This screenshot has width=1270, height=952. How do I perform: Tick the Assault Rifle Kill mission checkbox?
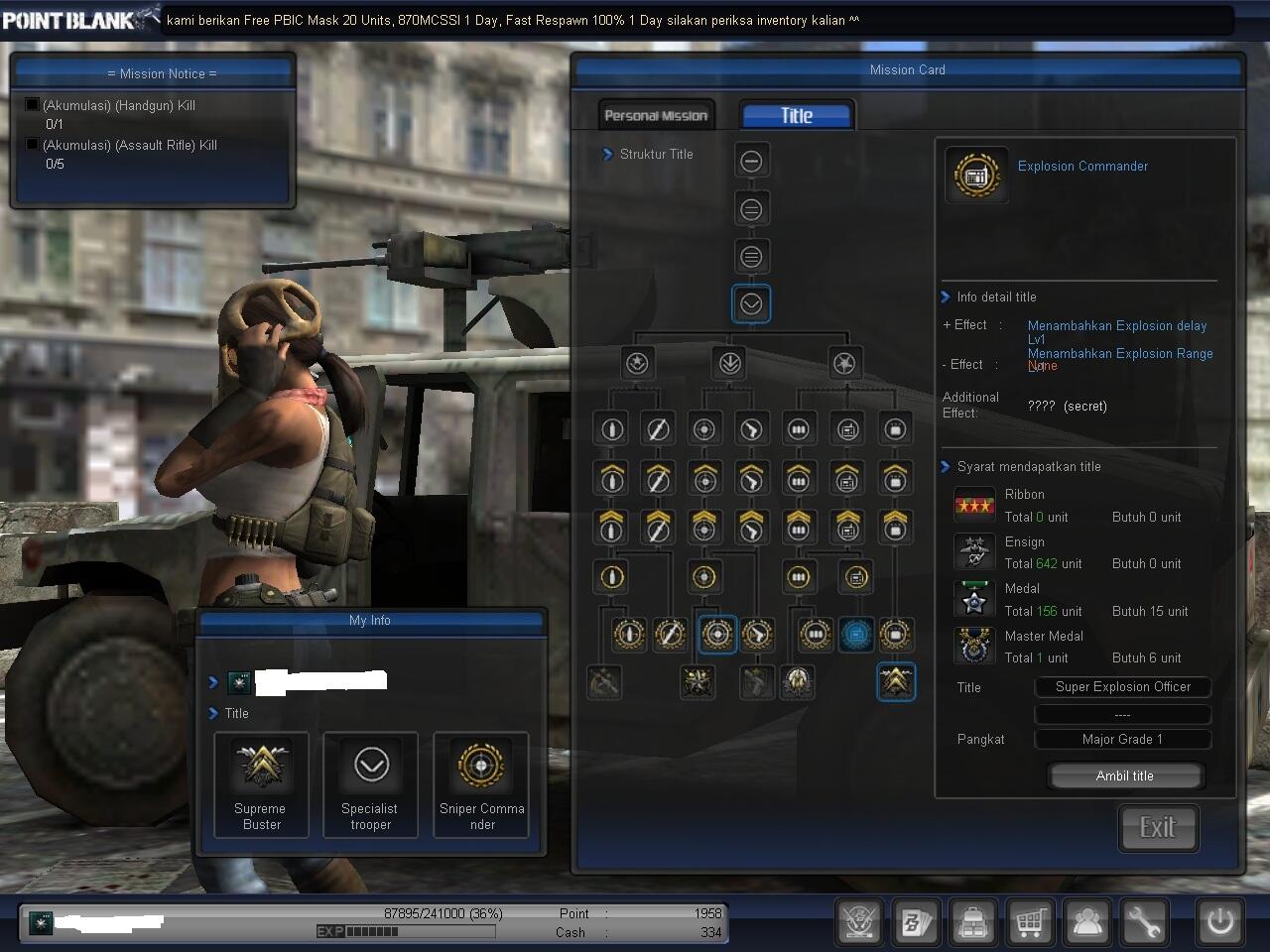coord(32,145)
